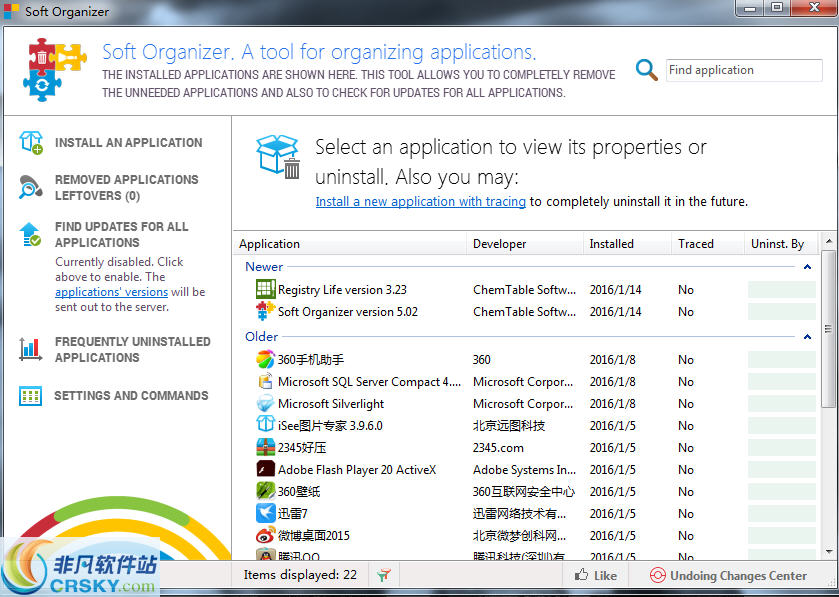The width and height of the screenshot is (839, 597).
Task: Click inside the Find application search field
Action: [744, 70]
